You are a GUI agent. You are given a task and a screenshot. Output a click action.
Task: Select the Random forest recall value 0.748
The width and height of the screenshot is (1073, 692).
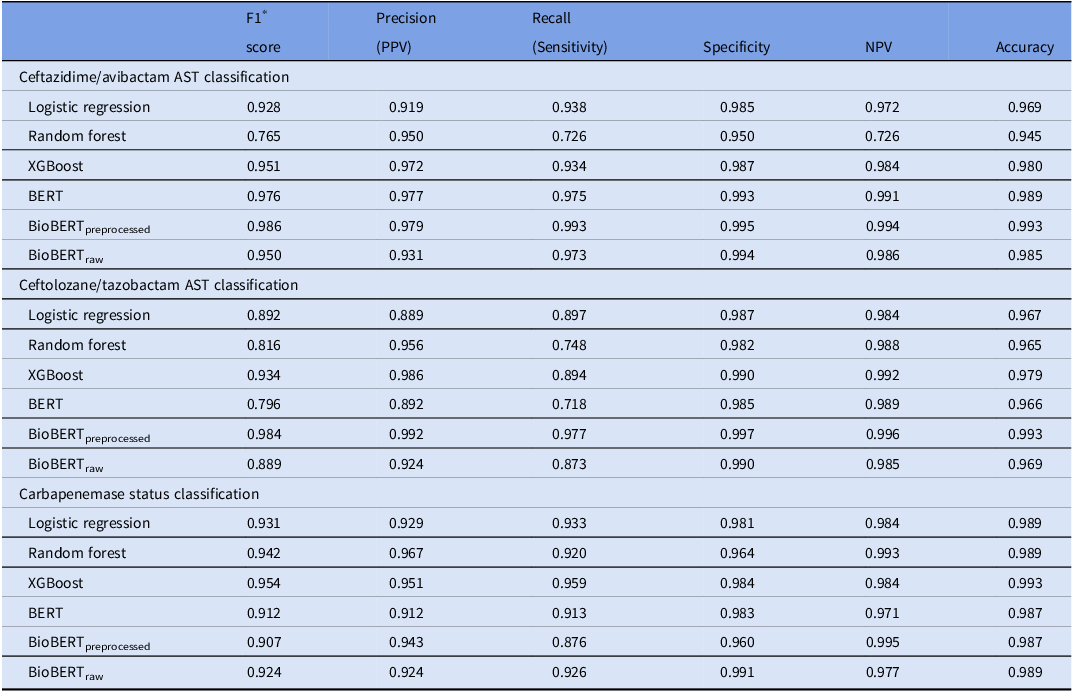(569, 345)
